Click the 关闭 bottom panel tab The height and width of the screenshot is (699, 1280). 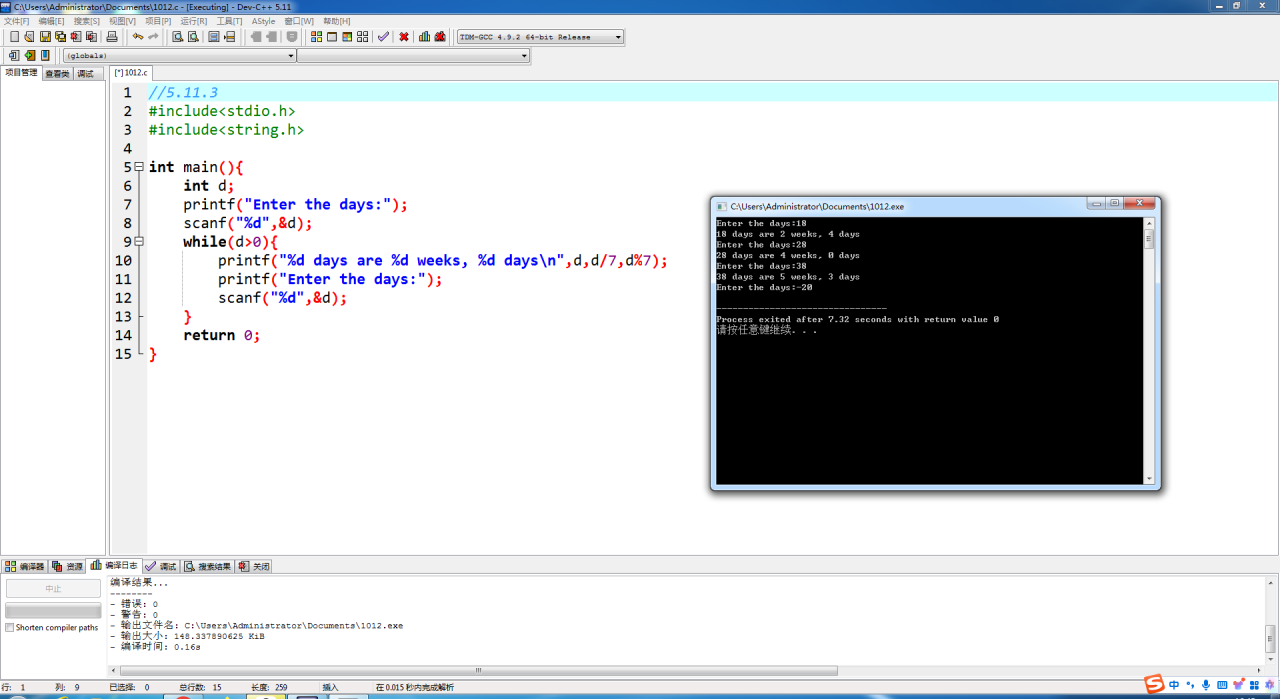coord(254,566)
